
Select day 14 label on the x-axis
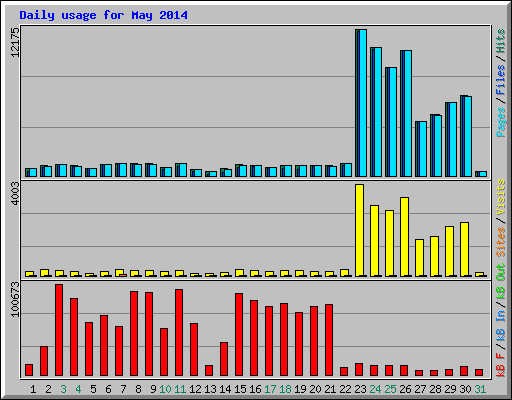[x=225, y=389]
